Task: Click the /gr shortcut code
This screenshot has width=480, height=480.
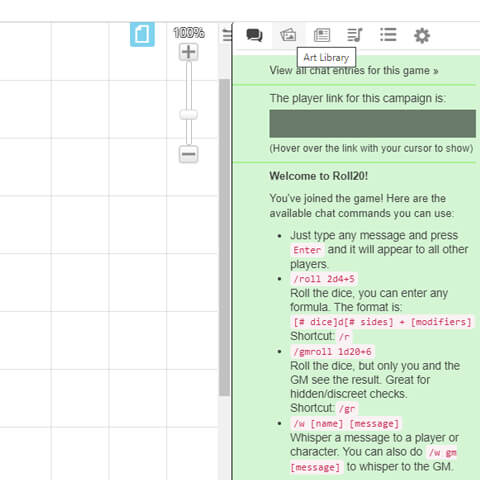Action: [x=347, y=409]
